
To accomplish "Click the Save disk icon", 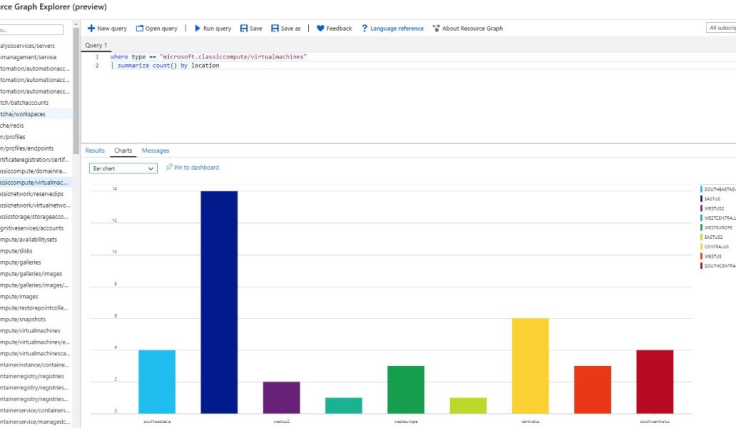I will (x=244, y=29).
